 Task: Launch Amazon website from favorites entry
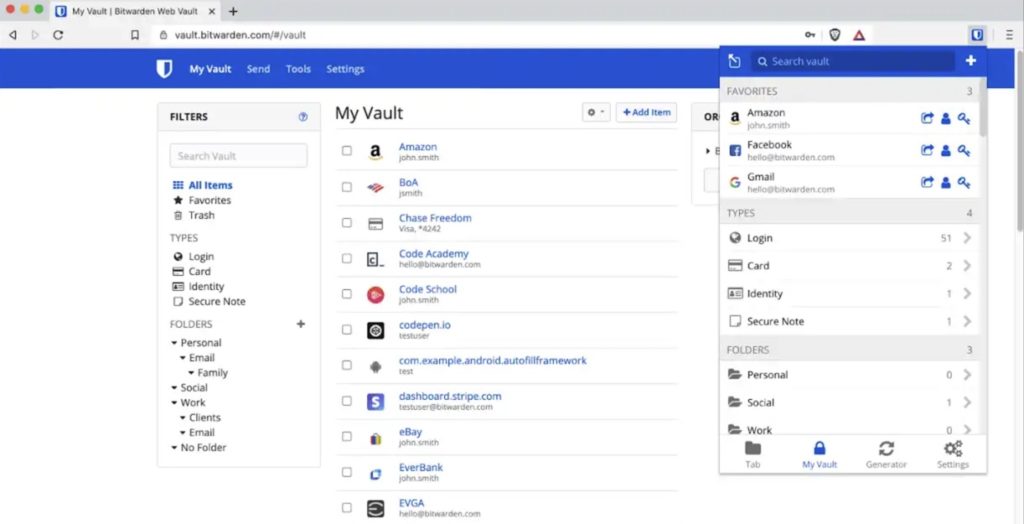[x=927, y=119]
